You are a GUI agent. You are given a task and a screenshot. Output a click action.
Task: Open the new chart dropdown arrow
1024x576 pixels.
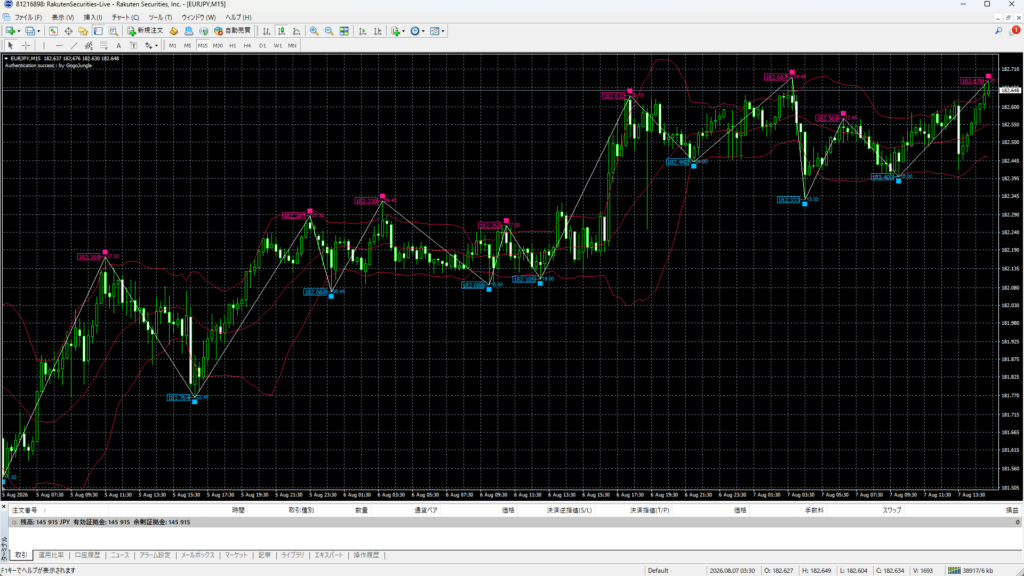[x=19, y=31]
